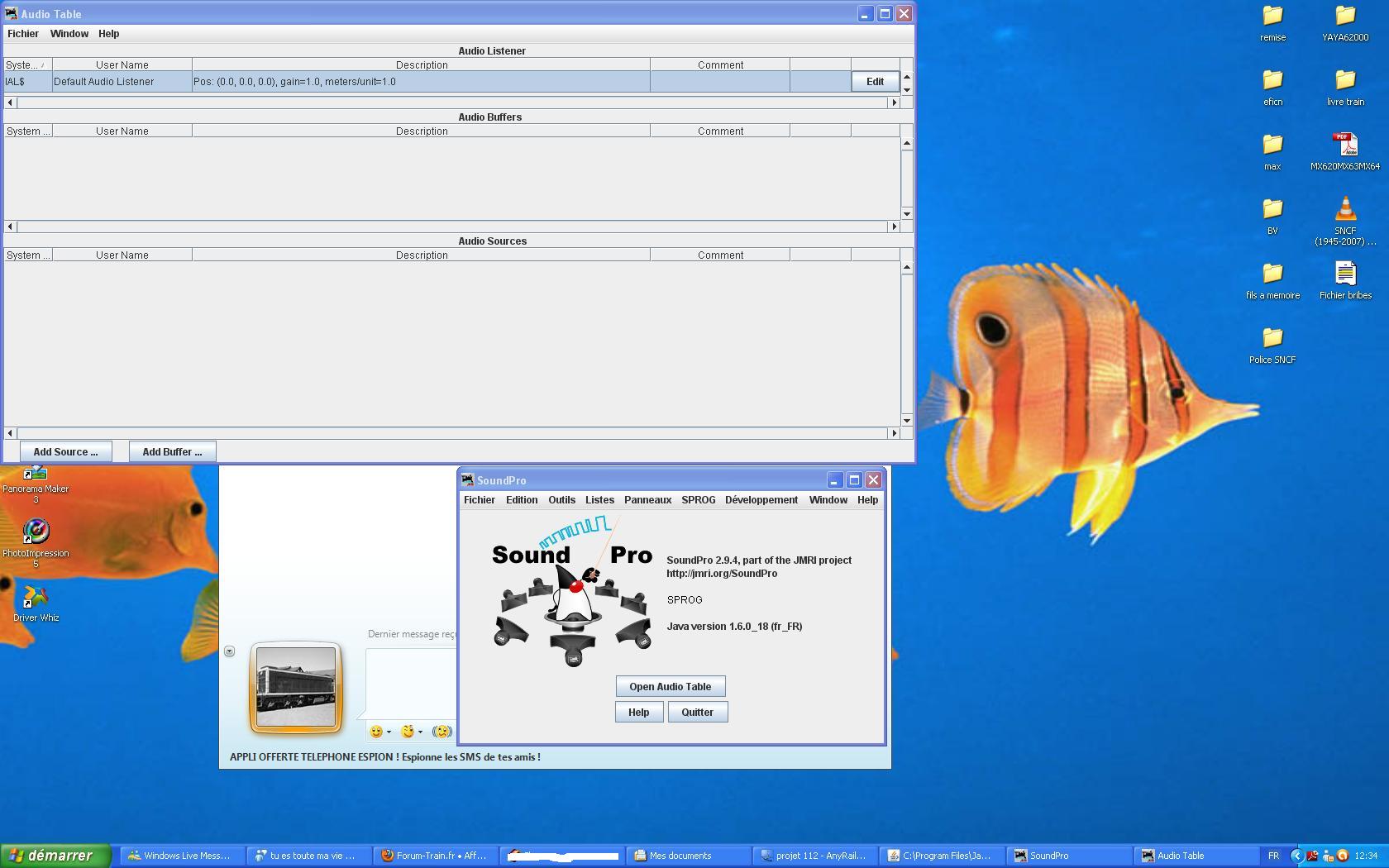
Task: Open the SPROG menu in SoundPro
Action: click(x=698, y=500)
